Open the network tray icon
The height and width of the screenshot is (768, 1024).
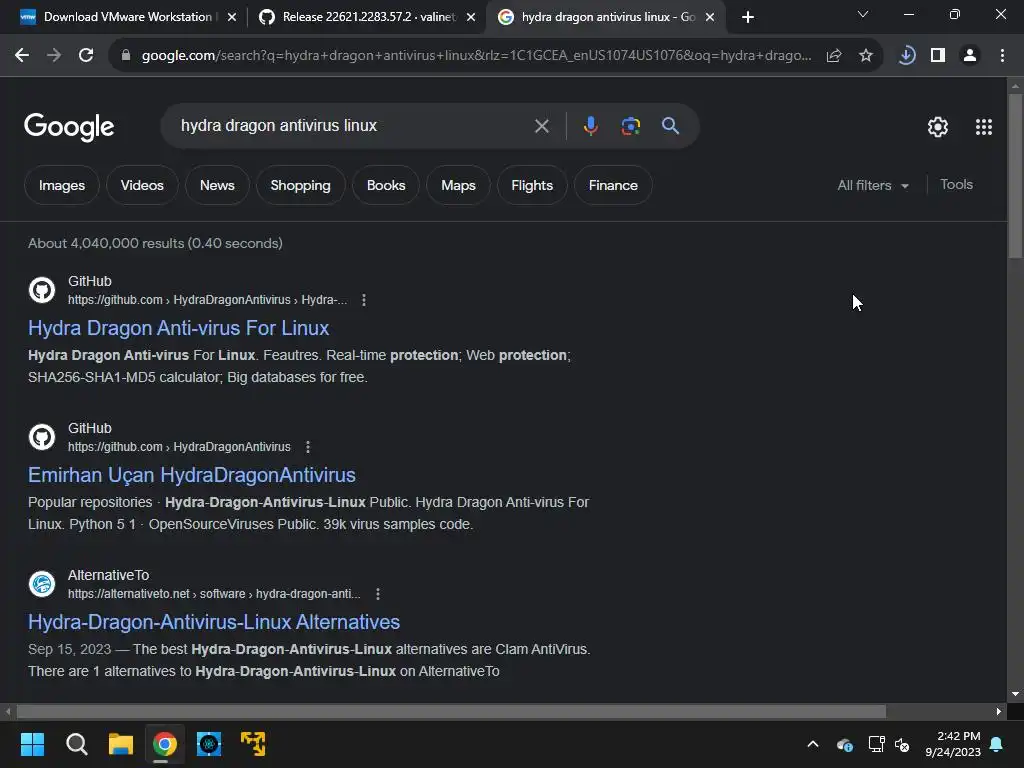point(876,744)
